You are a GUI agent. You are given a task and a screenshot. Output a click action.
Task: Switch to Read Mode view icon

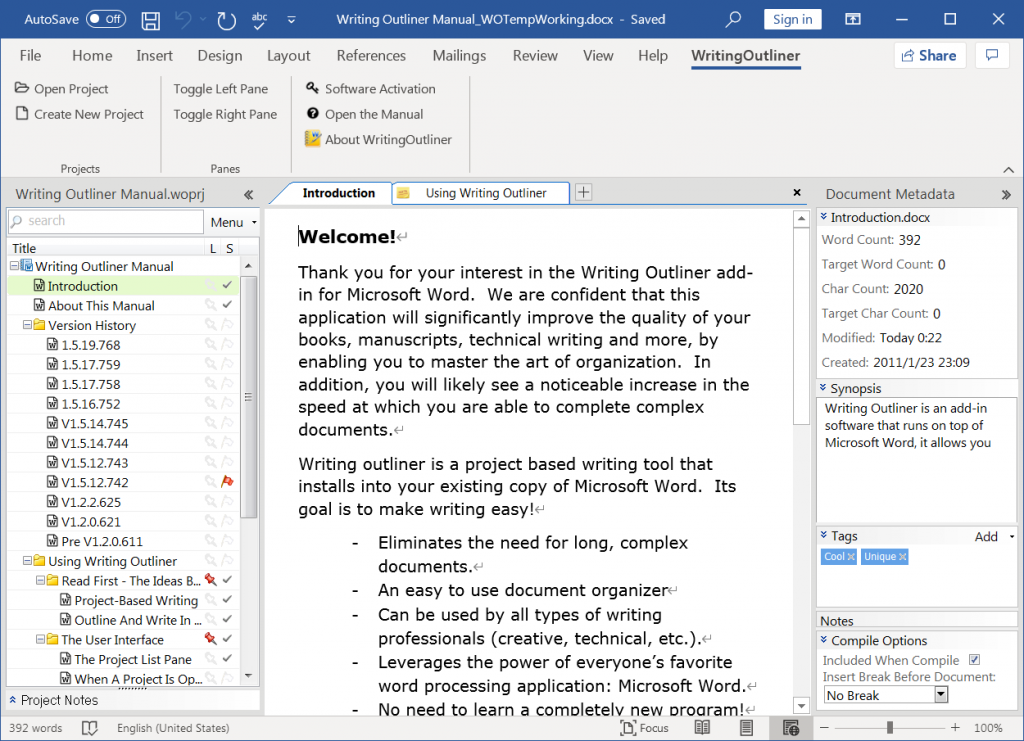[x=702, y=728]
